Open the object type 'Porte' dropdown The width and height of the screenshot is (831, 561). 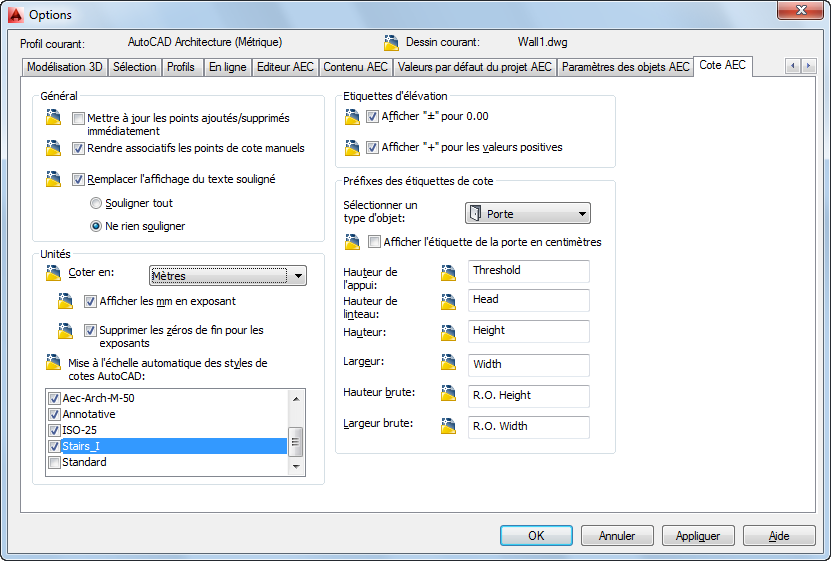(x=528, y=213)
